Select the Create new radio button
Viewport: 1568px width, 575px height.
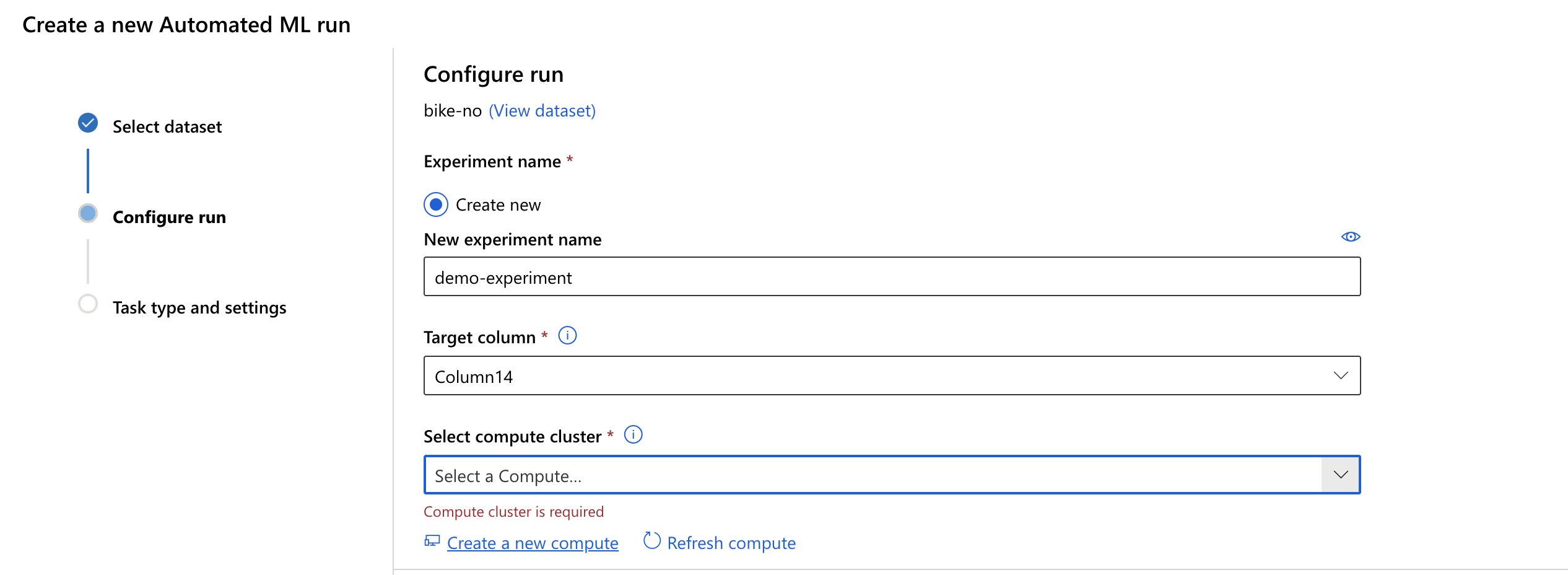[436, 204]
